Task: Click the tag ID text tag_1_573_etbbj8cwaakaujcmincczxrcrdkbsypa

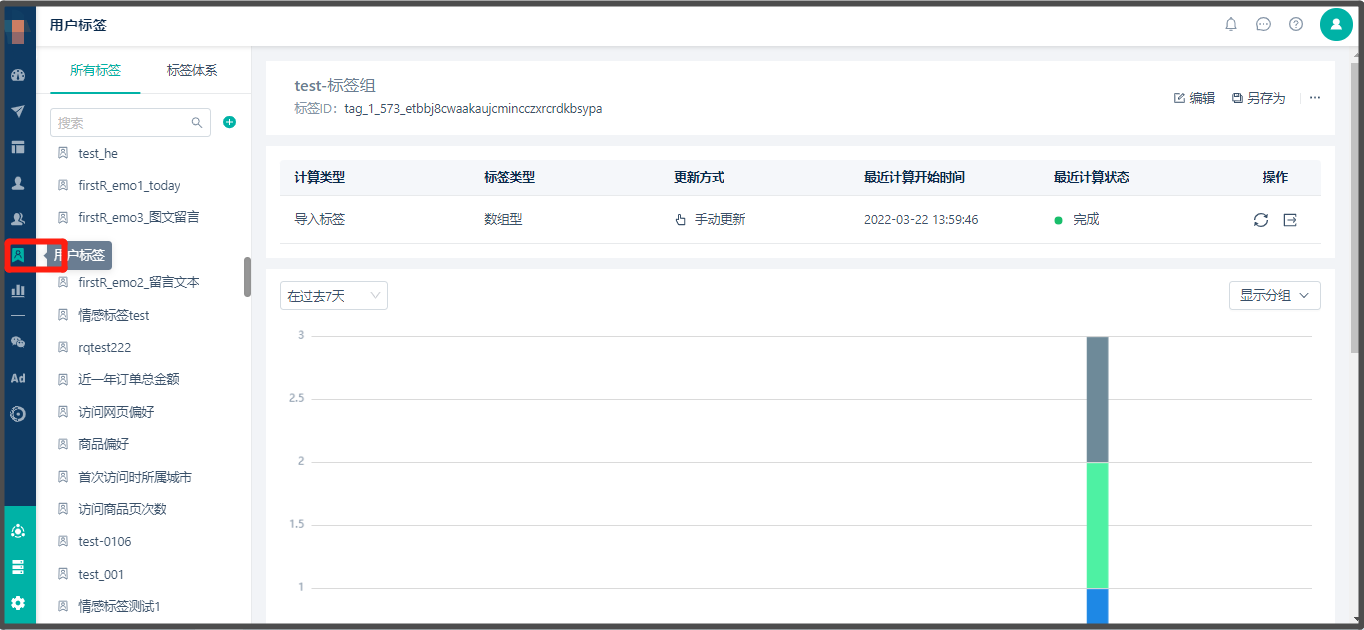Action: tap(473, 108)
